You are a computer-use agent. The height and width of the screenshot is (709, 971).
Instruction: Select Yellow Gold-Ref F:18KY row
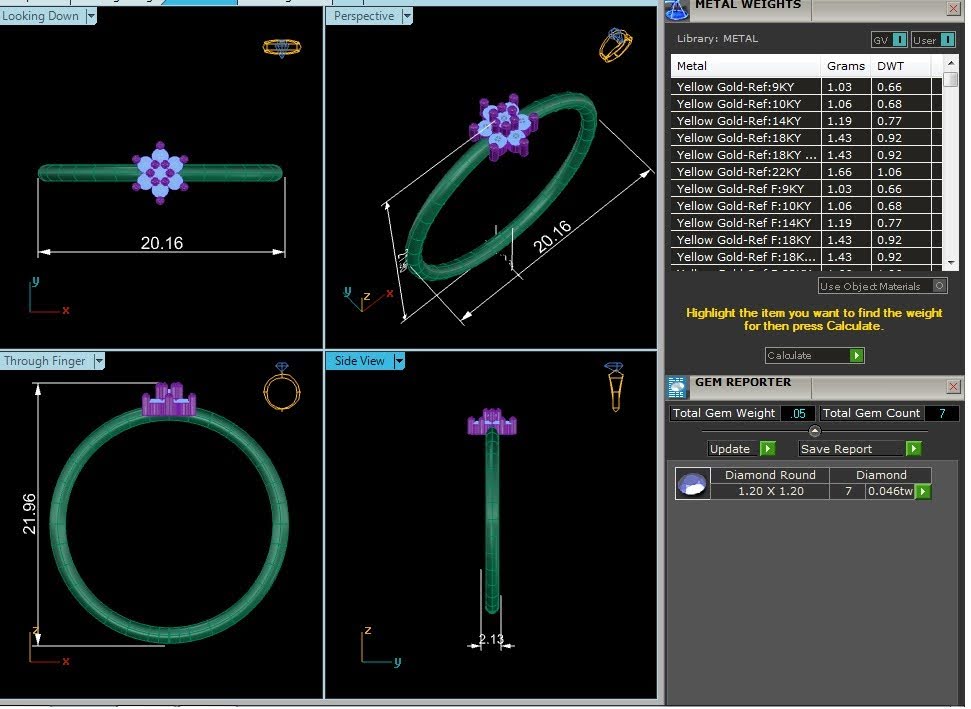(x=806, y=240)
